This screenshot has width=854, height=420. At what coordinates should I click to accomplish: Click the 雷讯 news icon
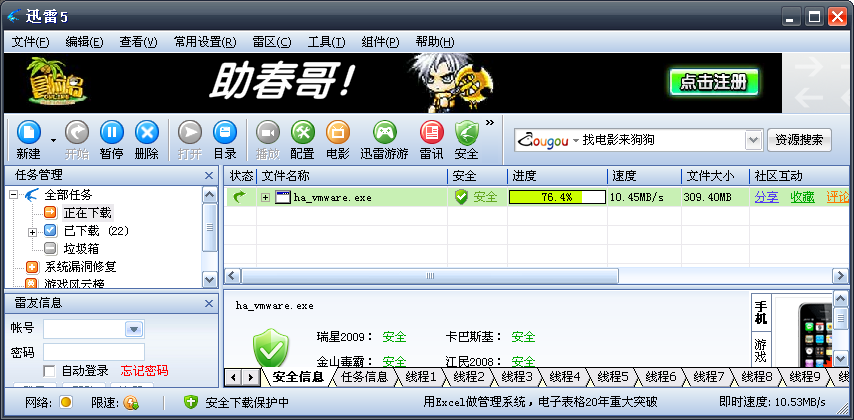coord(431,132)
